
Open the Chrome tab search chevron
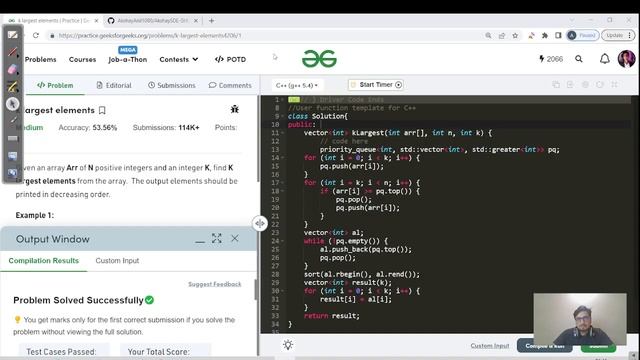571,20
